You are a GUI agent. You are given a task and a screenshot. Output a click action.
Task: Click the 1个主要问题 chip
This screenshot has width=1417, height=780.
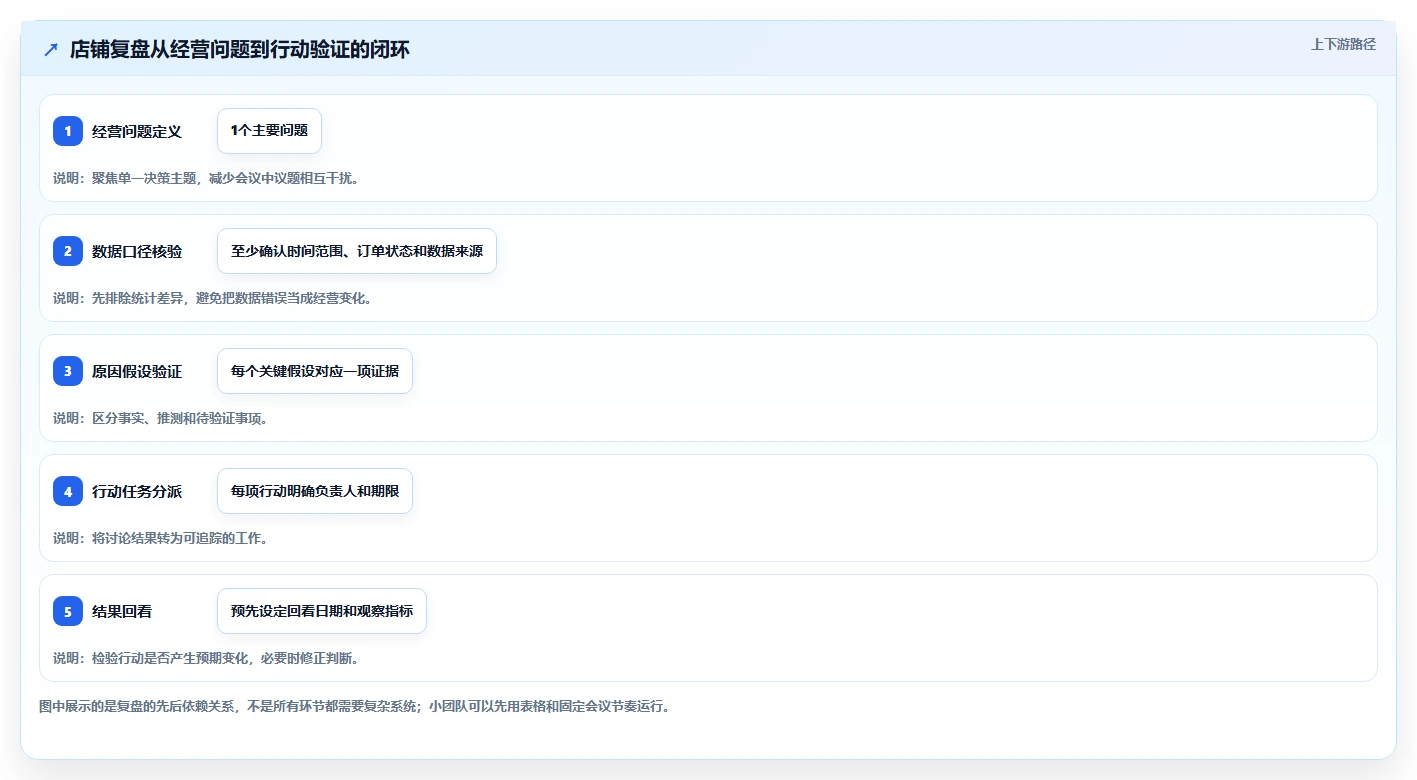269,131
